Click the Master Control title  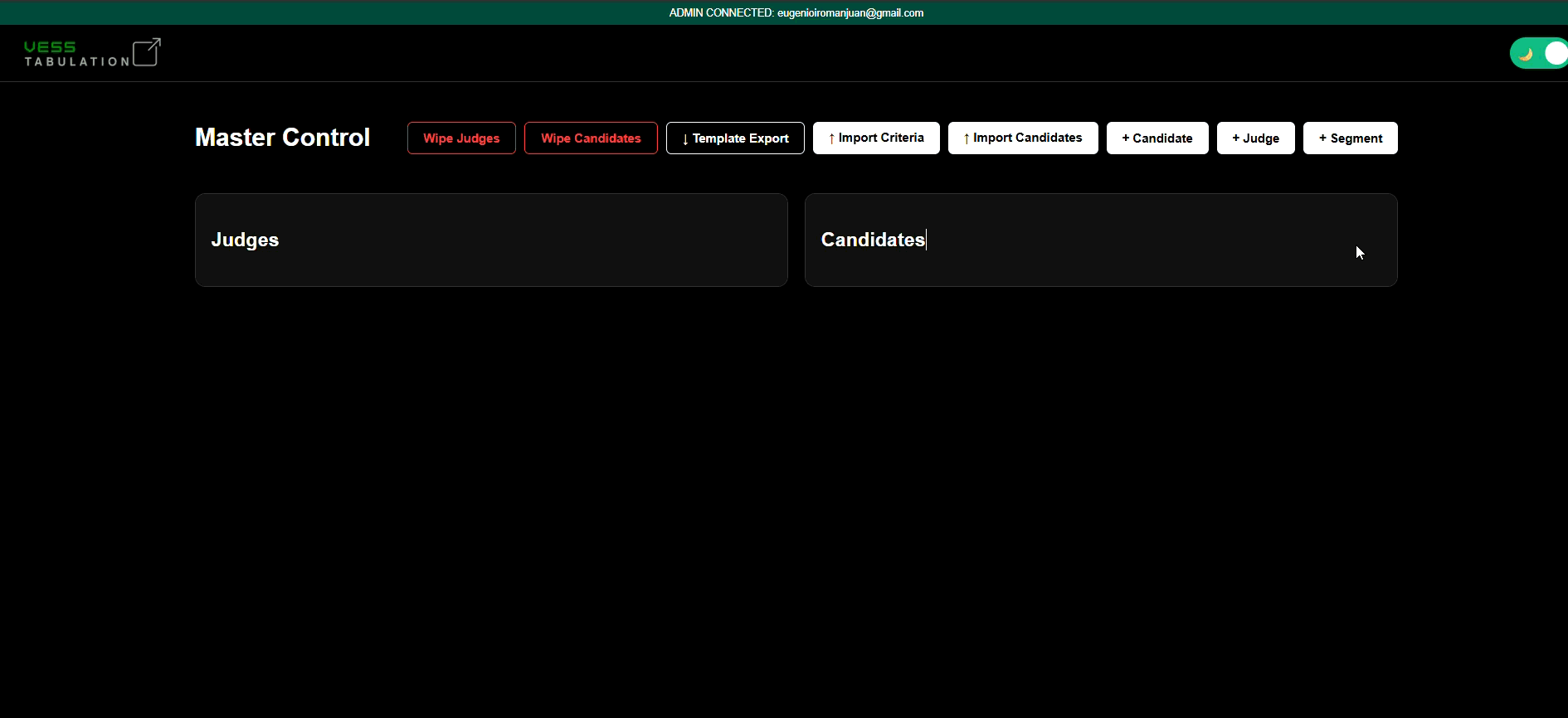(282, 138)
